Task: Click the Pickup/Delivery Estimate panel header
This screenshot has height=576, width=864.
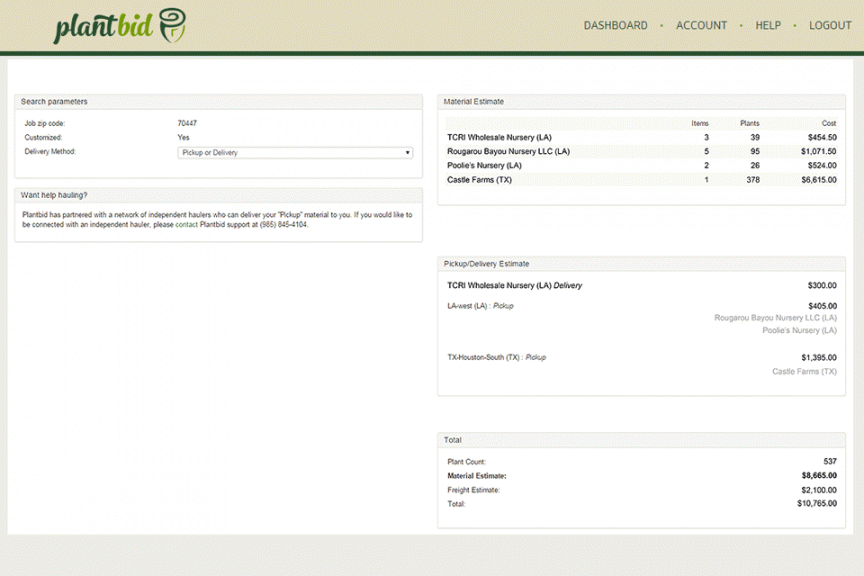Action: pos(487,263)
